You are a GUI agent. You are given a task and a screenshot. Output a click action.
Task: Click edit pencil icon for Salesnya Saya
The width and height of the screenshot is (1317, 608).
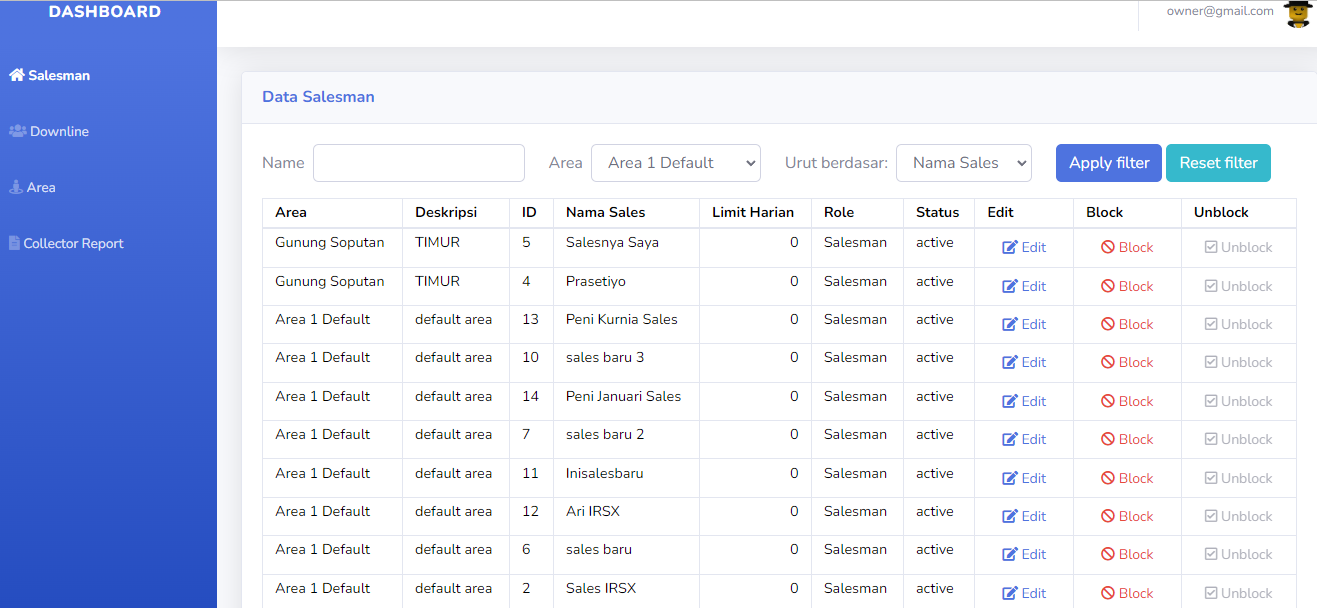(x=1009, y=248)
